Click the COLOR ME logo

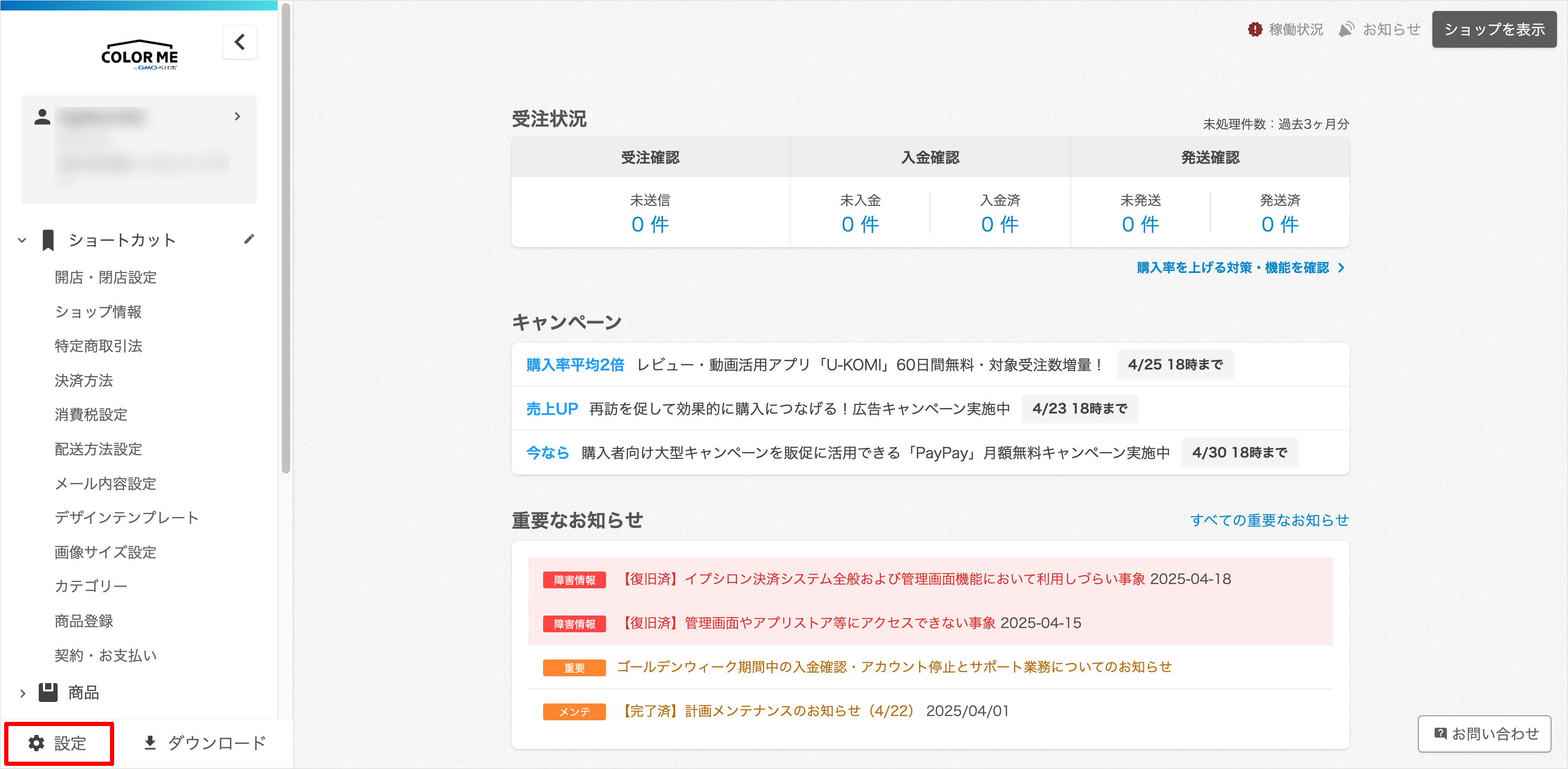click(139, 56)
